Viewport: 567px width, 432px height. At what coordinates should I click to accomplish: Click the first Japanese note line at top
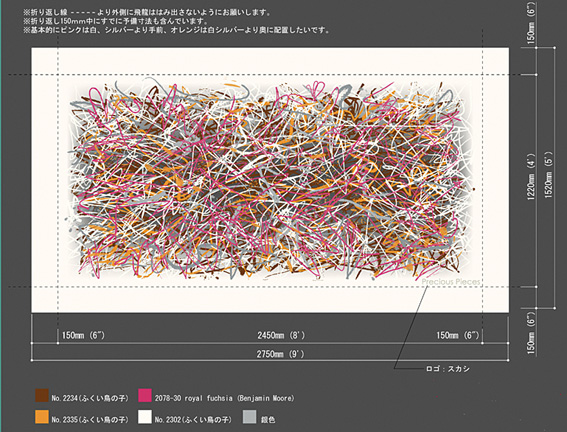[x=147, y=12]
